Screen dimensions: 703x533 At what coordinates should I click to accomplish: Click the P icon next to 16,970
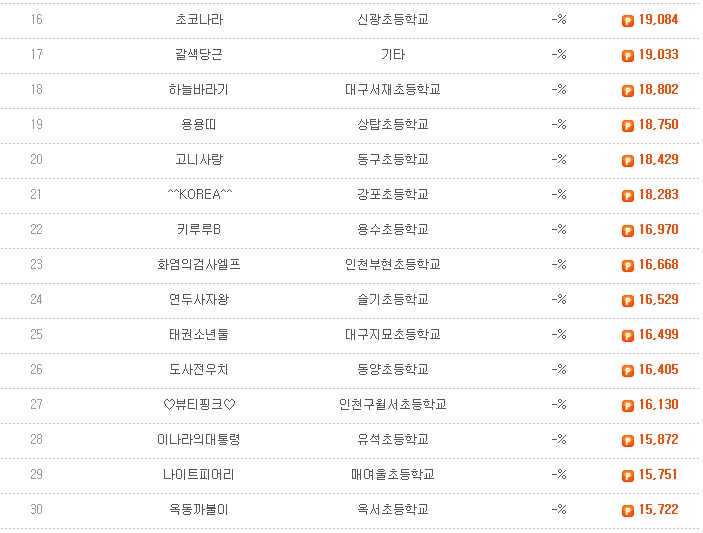click(628, 230)
